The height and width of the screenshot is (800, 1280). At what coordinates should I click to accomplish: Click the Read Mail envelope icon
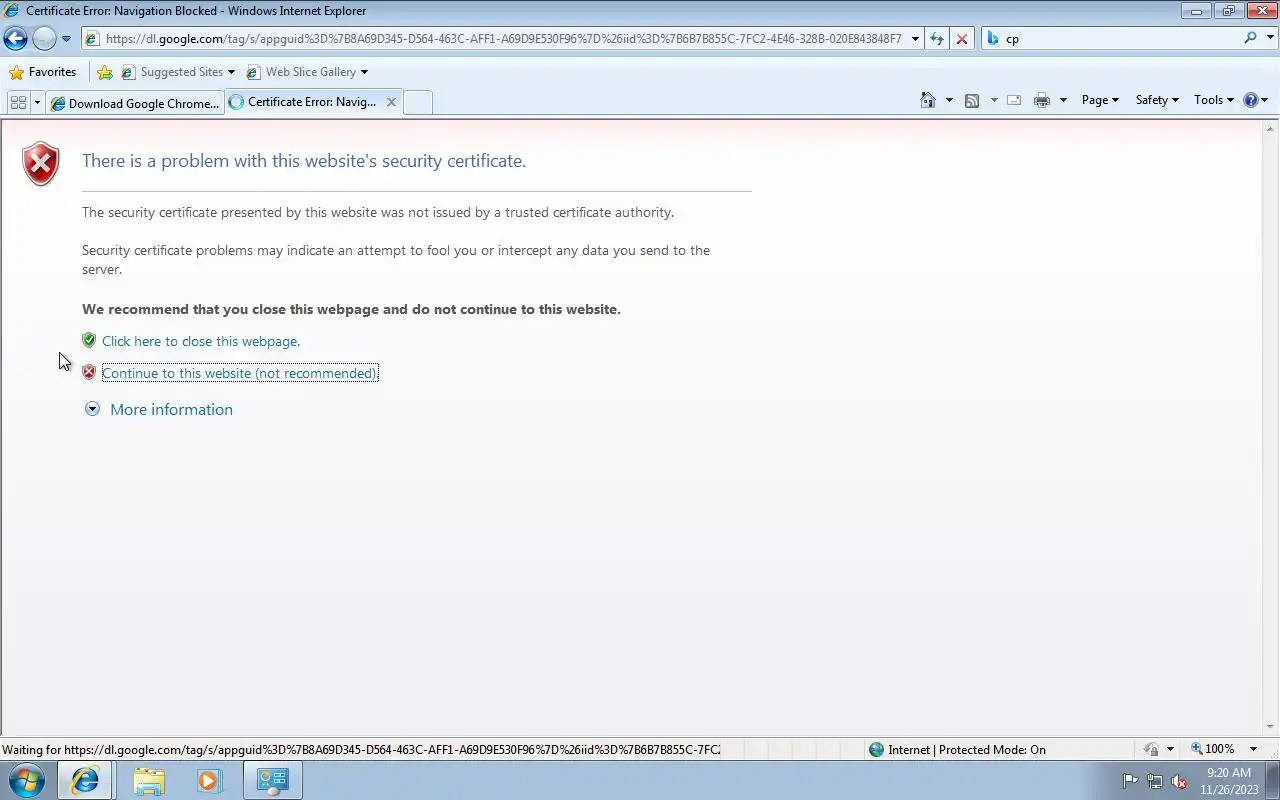[x=1014, y=100]
